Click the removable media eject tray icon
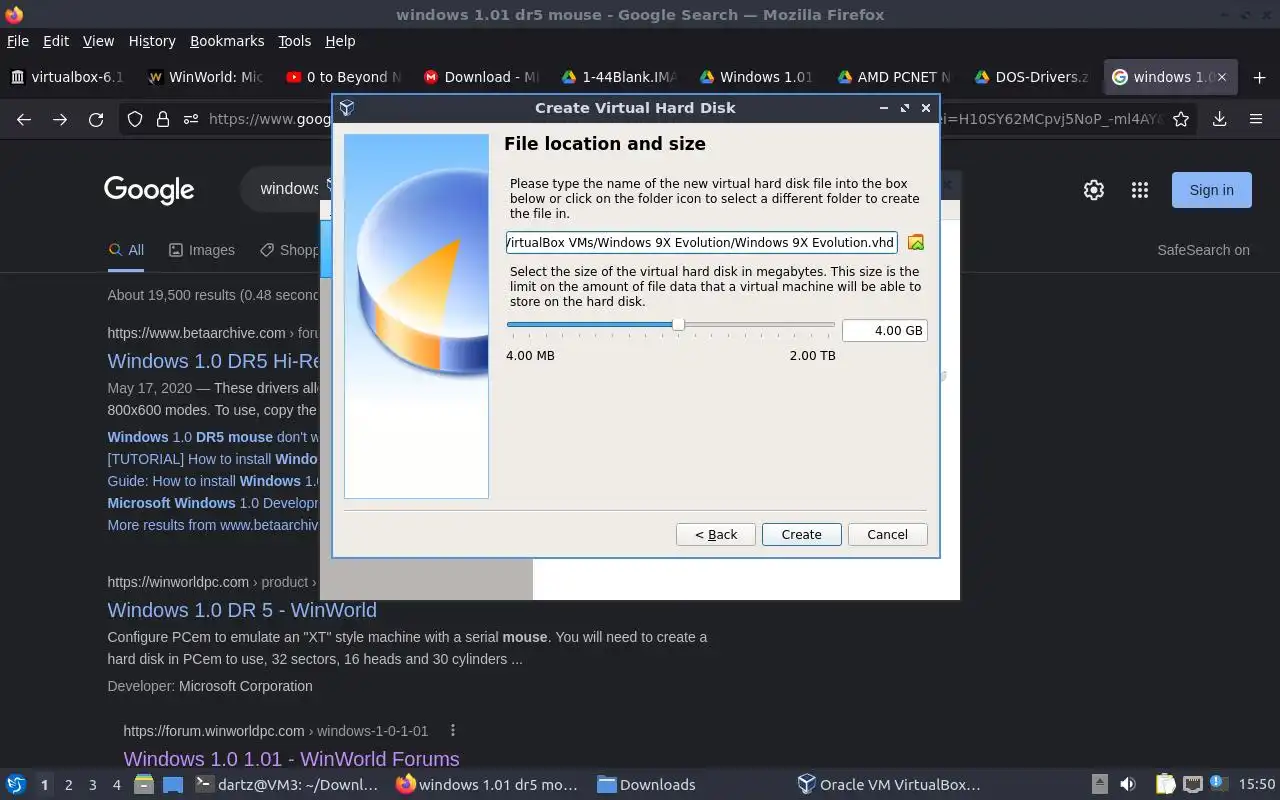This screenshot has width=1280, height=800. (x=1099, y=784)
